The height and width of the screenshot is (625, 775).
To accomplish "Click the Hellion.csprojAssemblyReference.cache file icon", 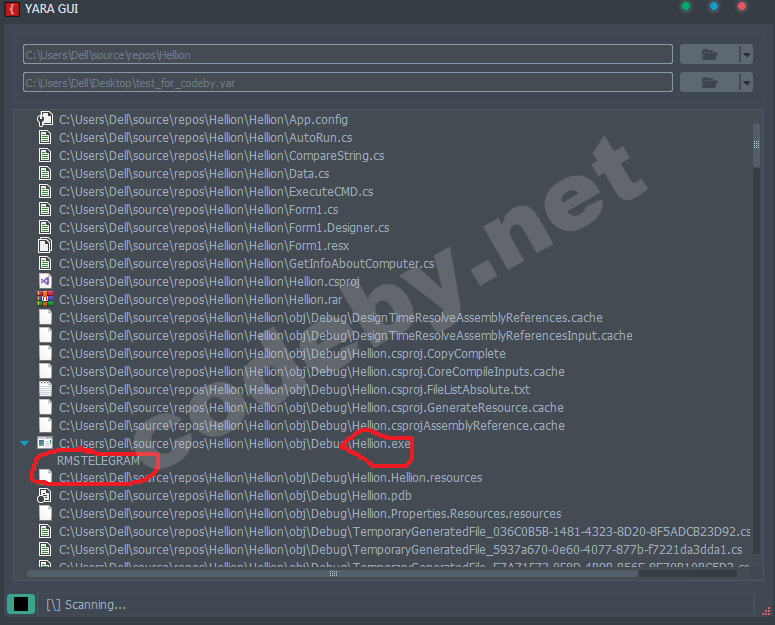I will coord(45,425).
